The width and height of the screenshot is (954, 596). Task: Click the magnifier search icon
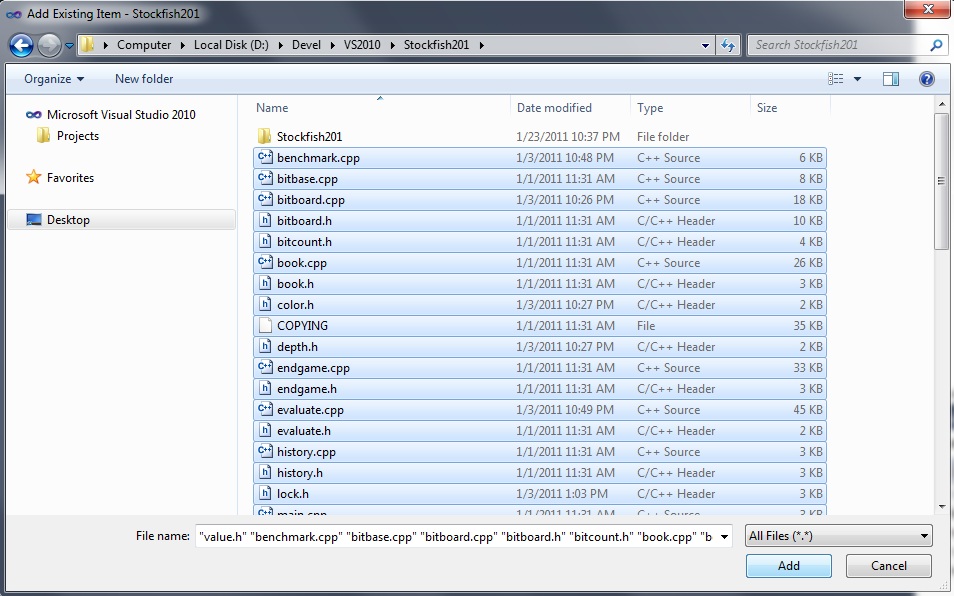pyautogui.click(x=936, y=45)
